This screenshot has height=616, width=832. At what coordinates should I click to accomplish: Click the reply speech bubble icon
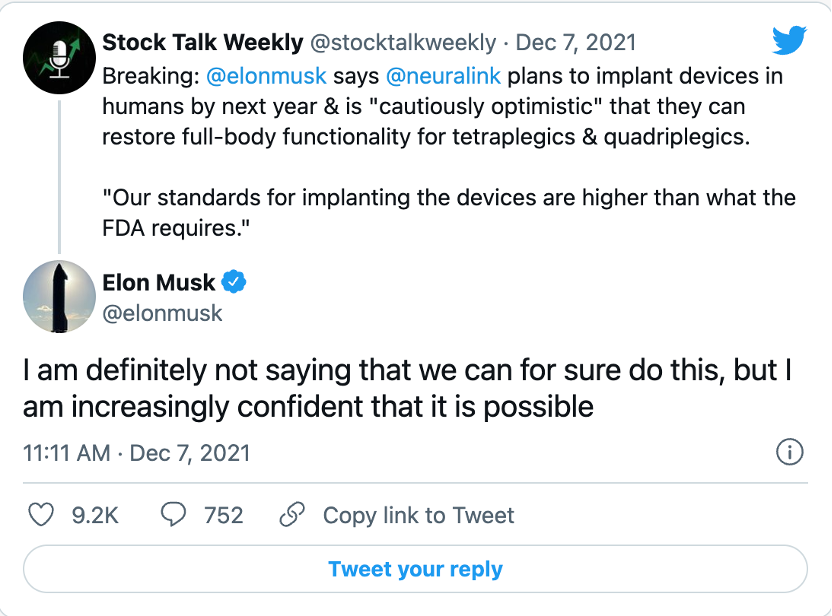pyautogui.click(x=173, y=515)
